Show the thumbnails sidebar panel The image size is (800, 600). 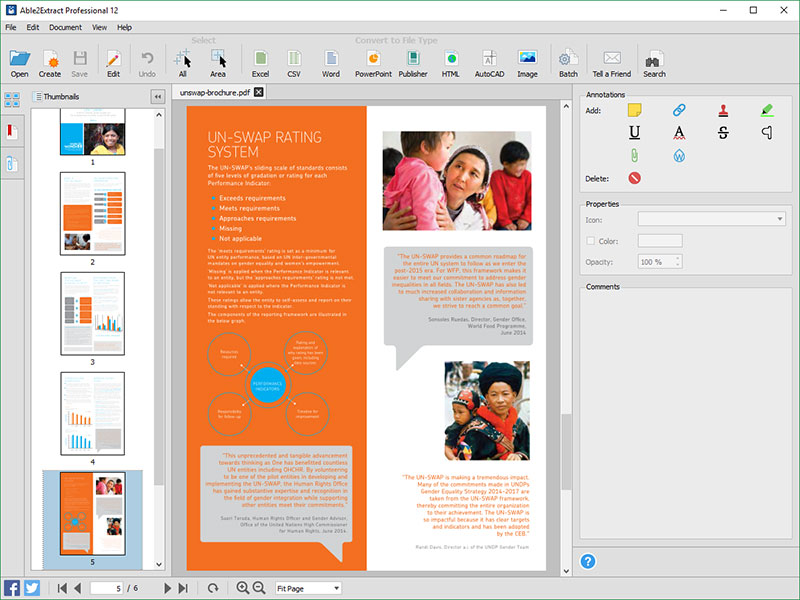point(12,99)
